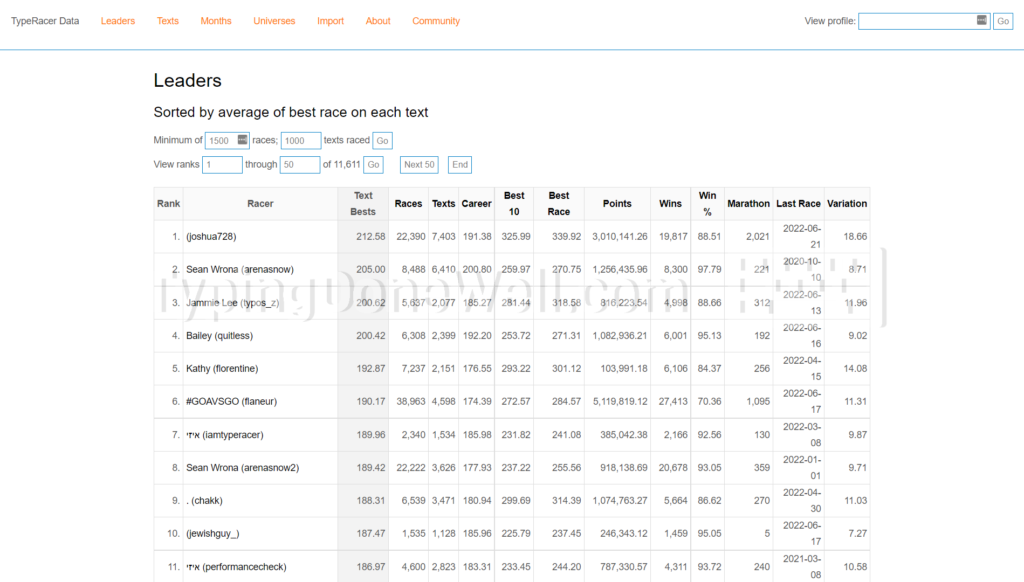The image size is (1024, 582).
Task: Select Best Race value 339.92
Action: (566, 236)
